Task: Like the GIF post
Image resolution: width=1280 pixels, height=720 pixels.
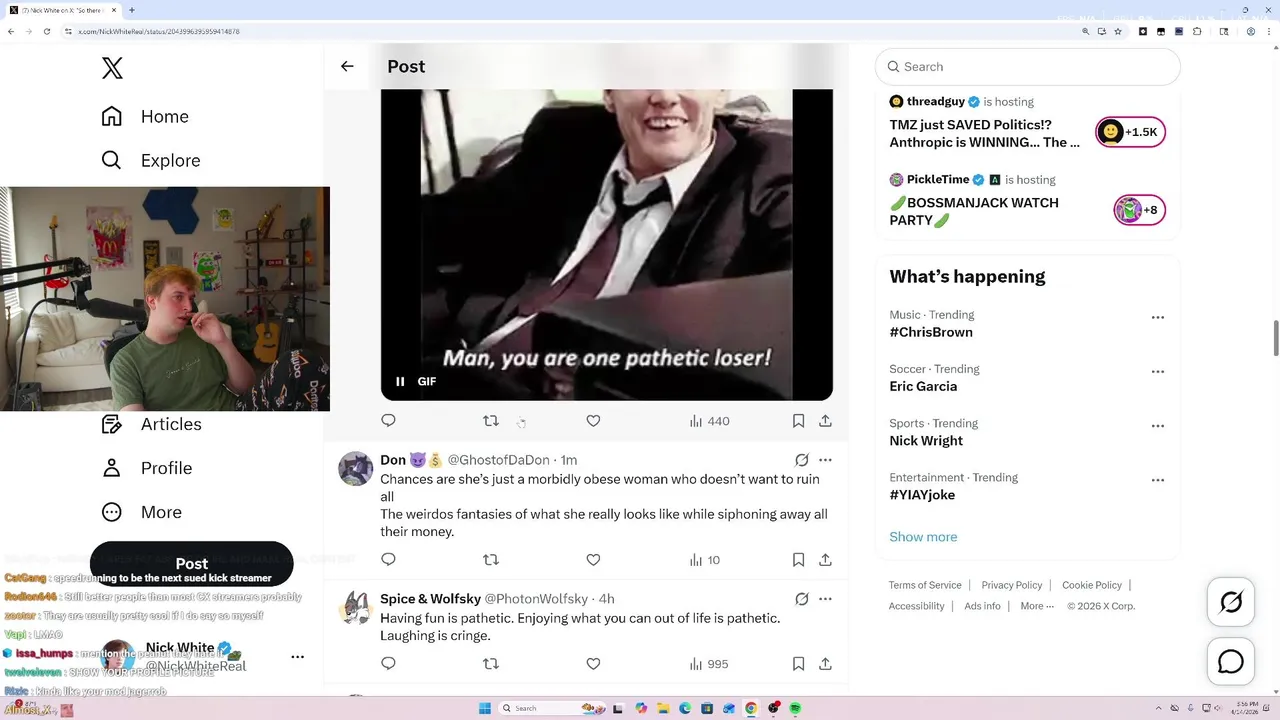Action: click(593, 421)
